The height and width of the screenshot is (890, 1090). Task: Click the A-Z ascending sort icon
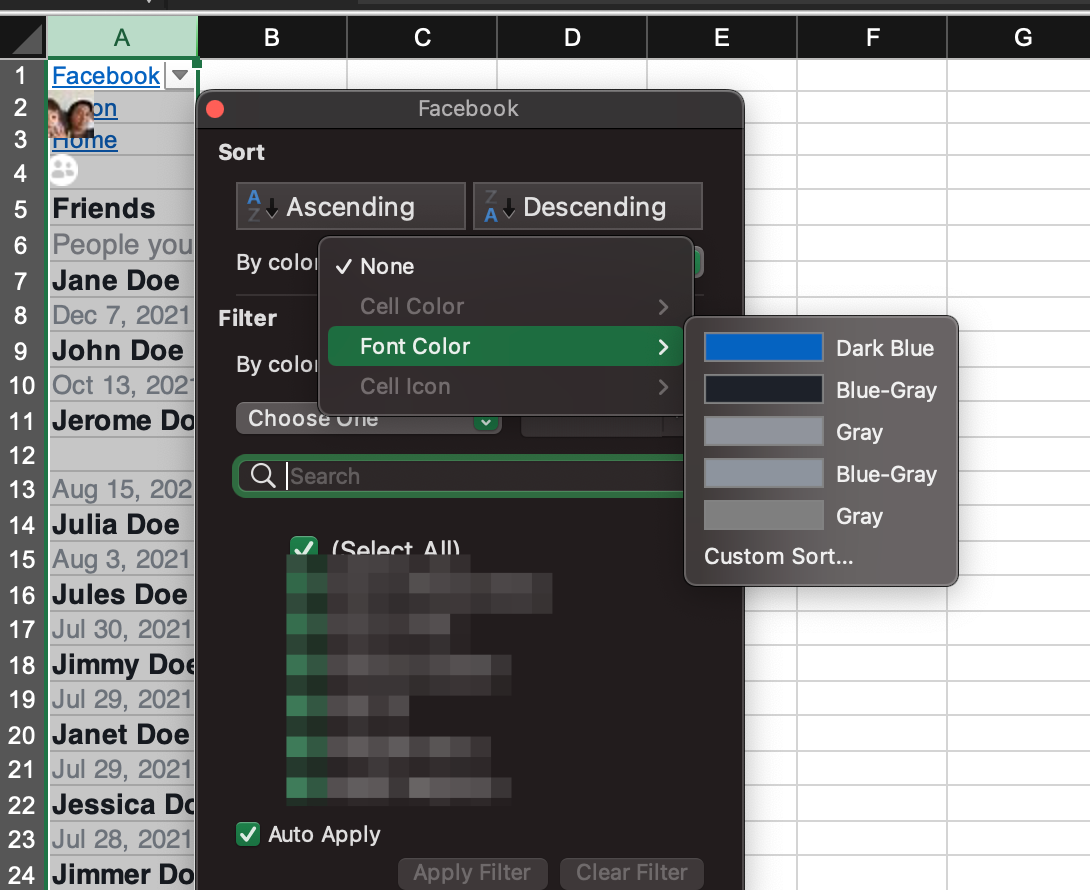(261, 206)
